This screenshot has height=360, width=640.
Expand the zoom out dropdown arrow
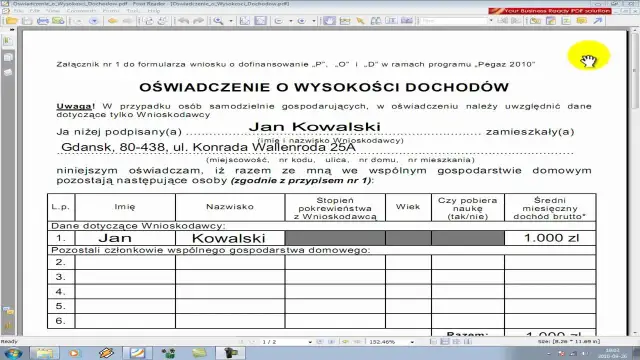[x=291, y=21]
